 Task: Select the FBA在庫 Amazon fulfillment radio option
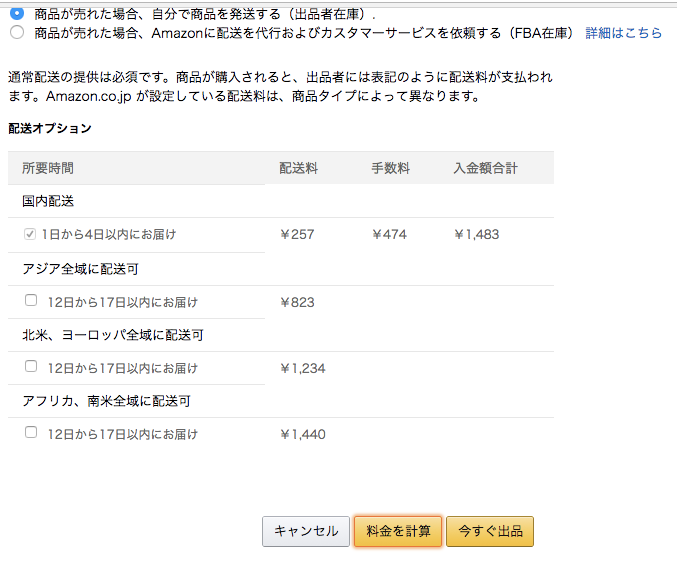pos(17,32)
